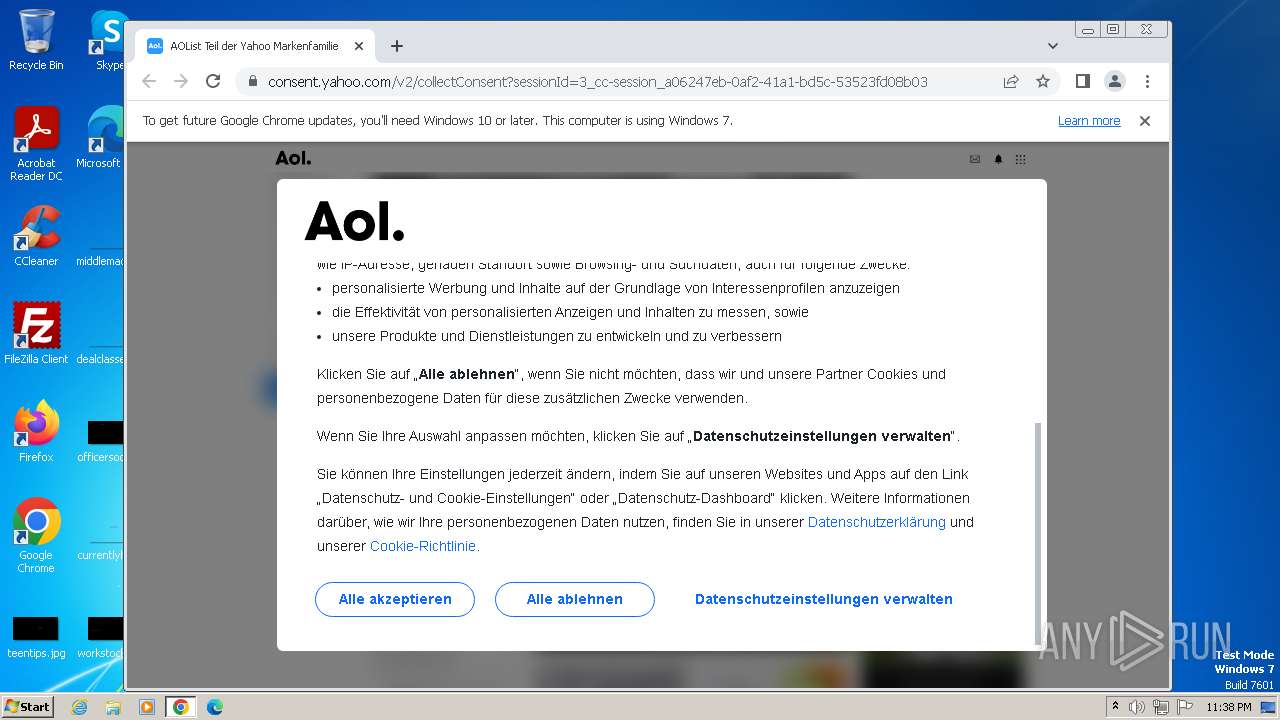
Task: Open Aol notifications bell icon
Action: [x=998, y=159]
